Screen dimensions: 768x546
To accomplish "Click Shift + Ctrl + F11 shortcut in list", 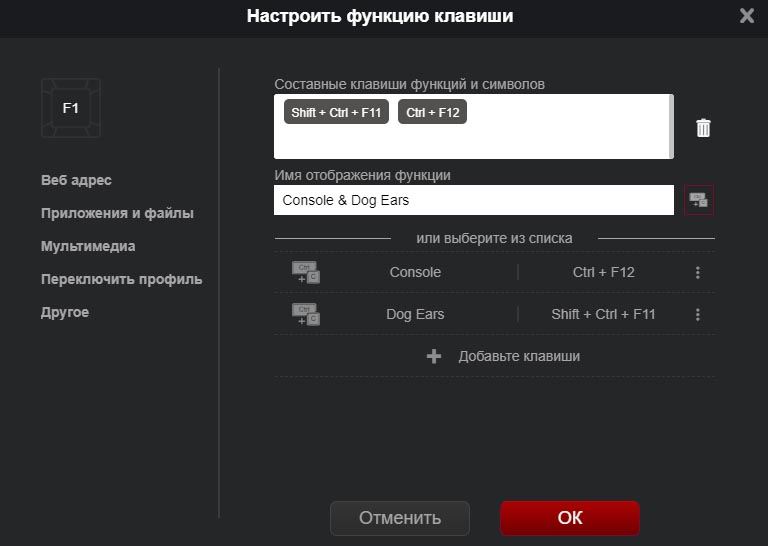I will 603,314.
